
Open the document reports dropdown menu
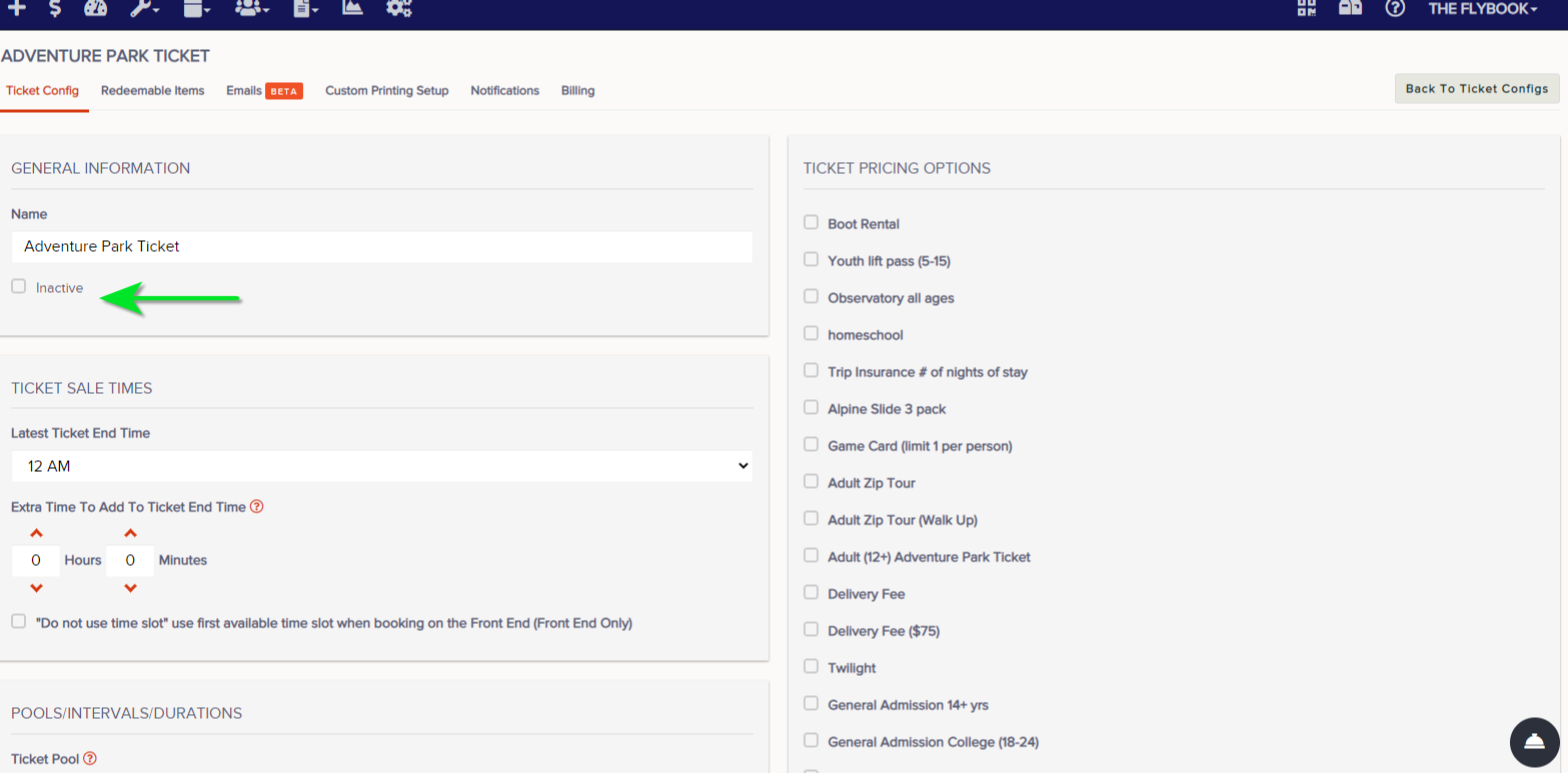coord(306,8)
